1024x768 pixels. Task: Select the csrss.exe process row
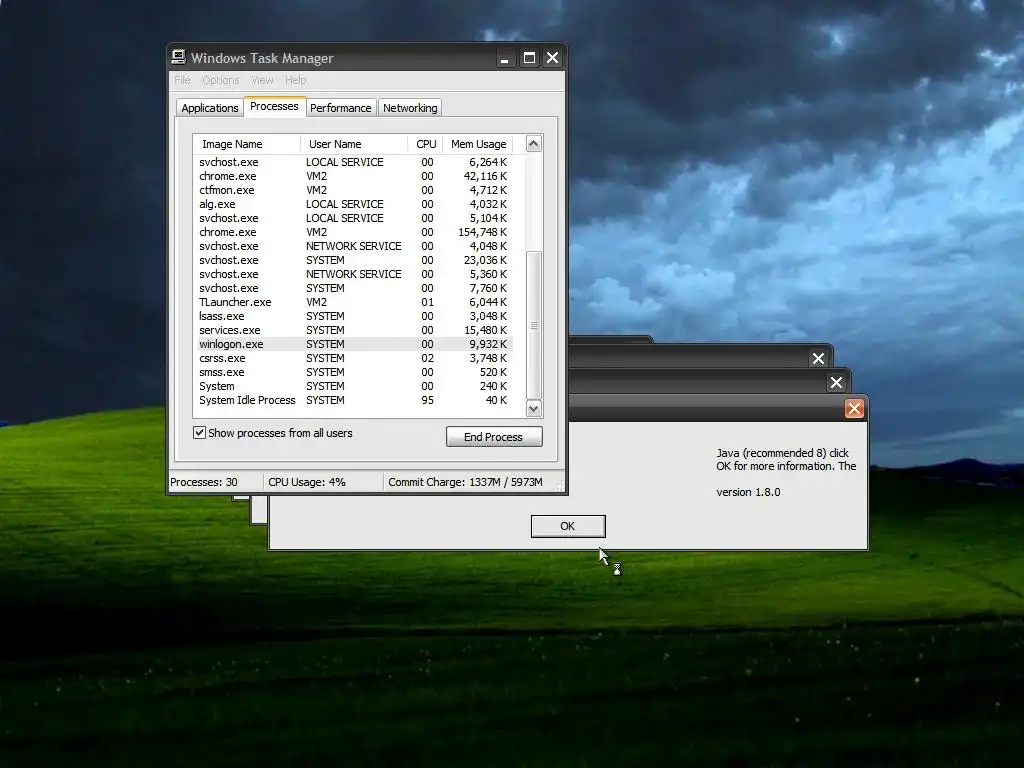(x=353, y=359)
